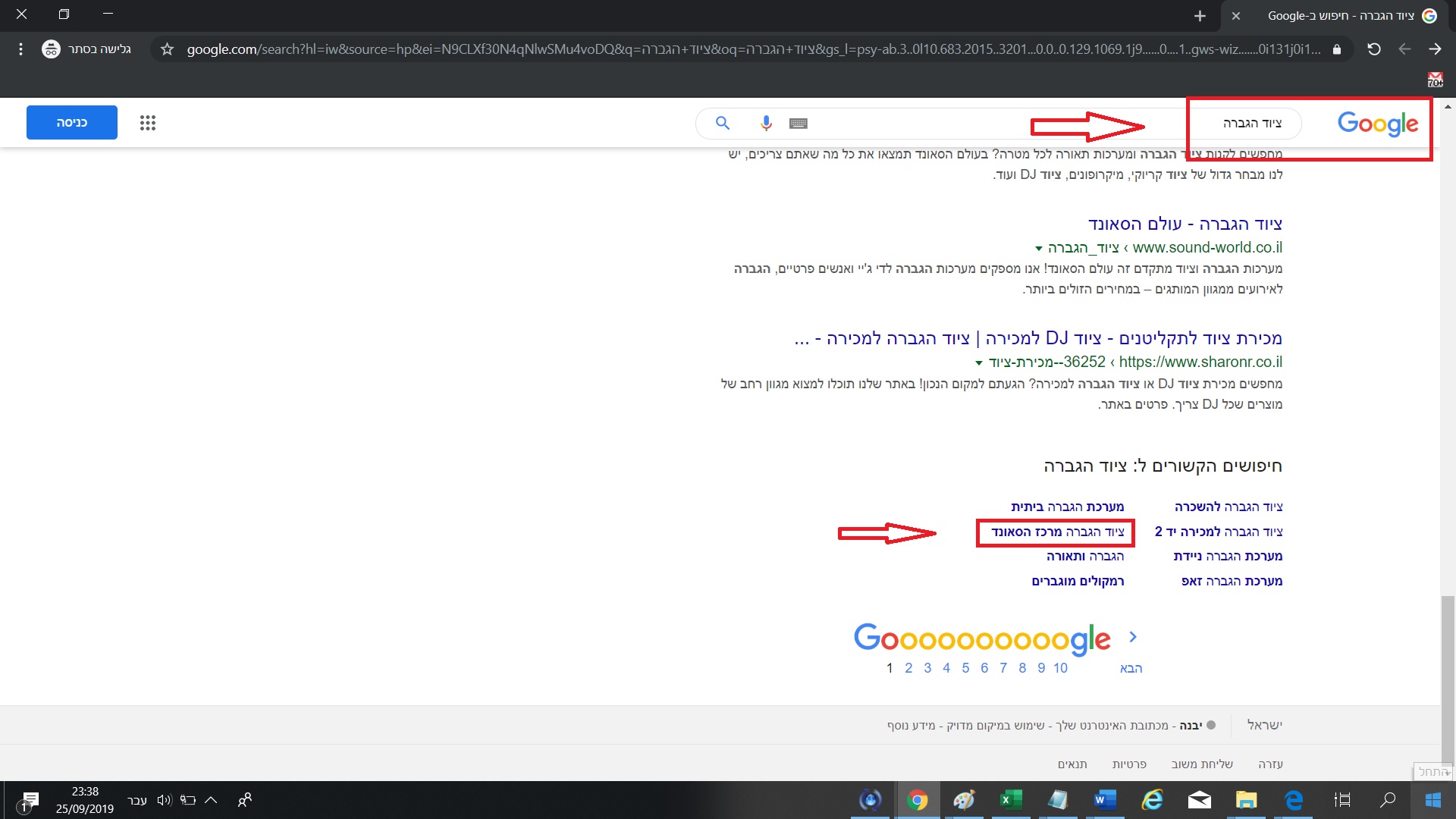Expand the sound-world.co.il result options arrow
1456x819 pixels.
(1039, 249)
